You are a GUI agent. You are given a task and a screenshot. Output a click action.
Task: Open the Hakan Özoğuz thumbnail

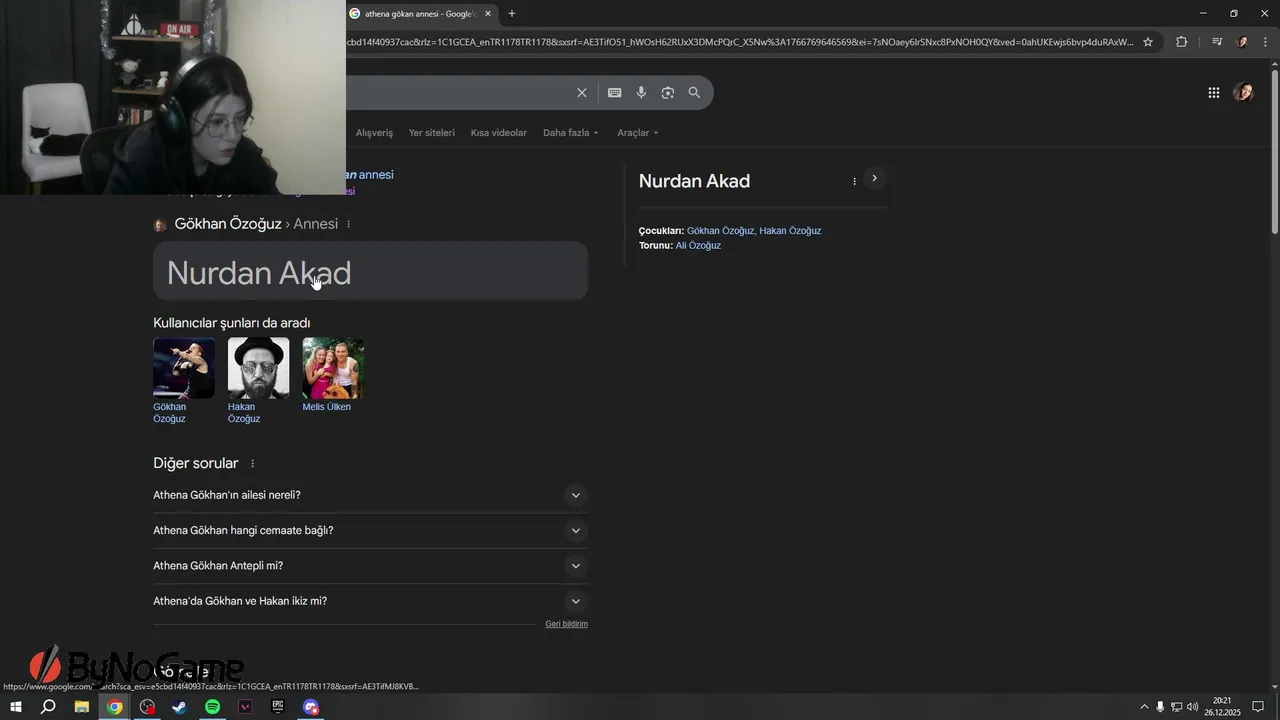258,368
